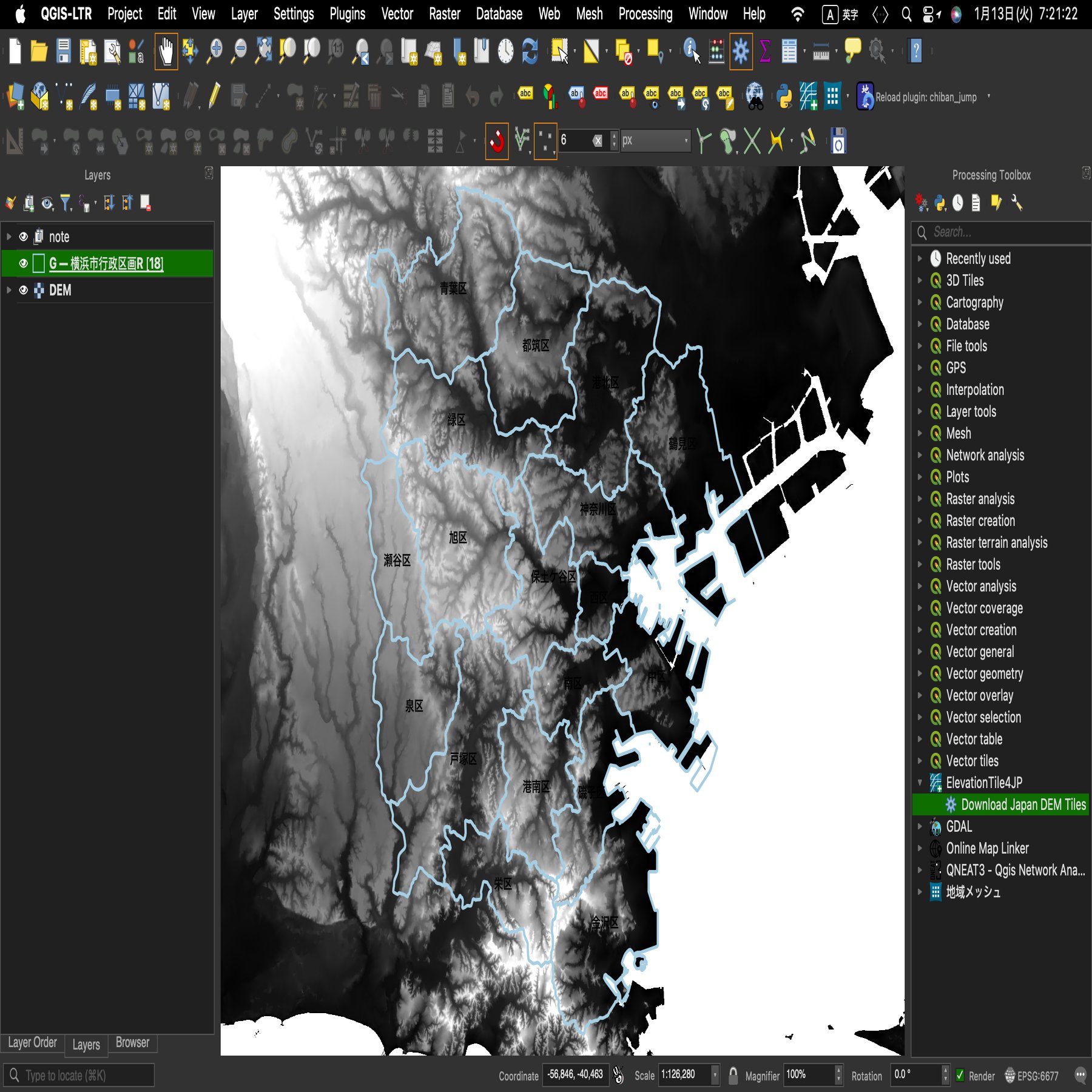The image size is (1092, 1092).
Task: Activate the Zoom Out magnifier tool
Action: click(x=239, y=51)
